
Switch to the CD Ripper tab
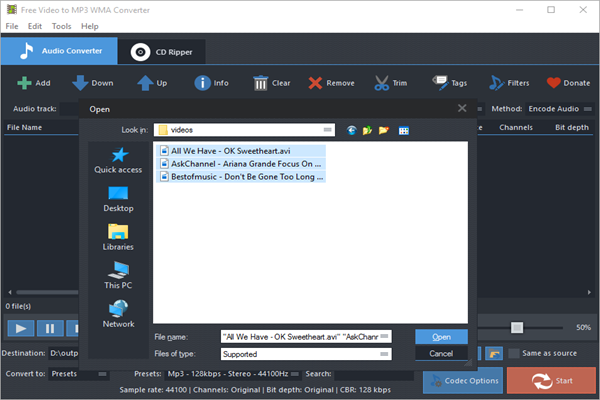point(166,51)
